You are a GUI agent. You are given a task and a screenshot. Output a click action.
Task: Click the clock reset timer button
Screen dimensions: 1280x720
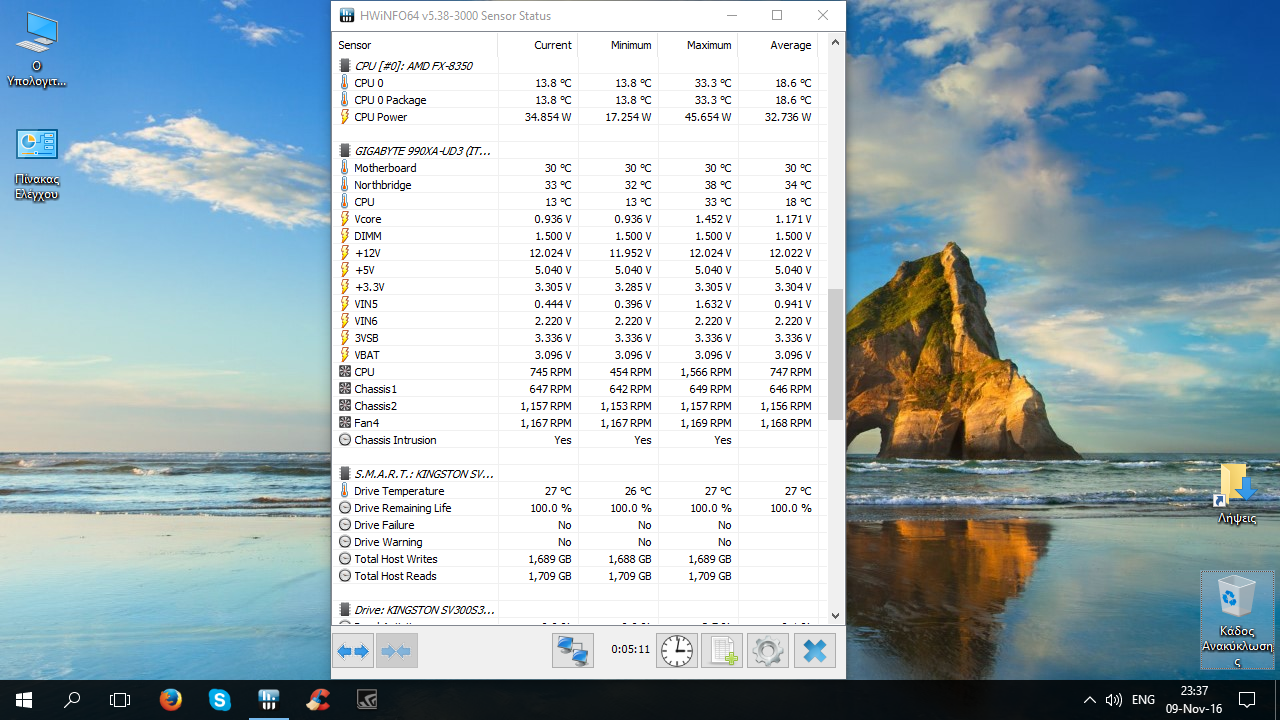point(677,651)
